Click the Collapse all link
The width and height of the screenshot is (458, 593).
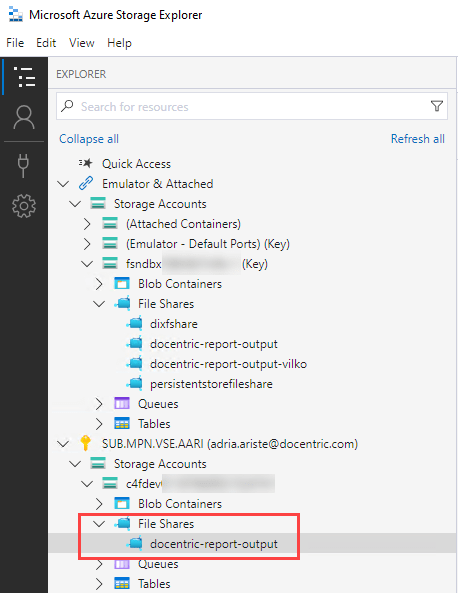tap(89, 139)
